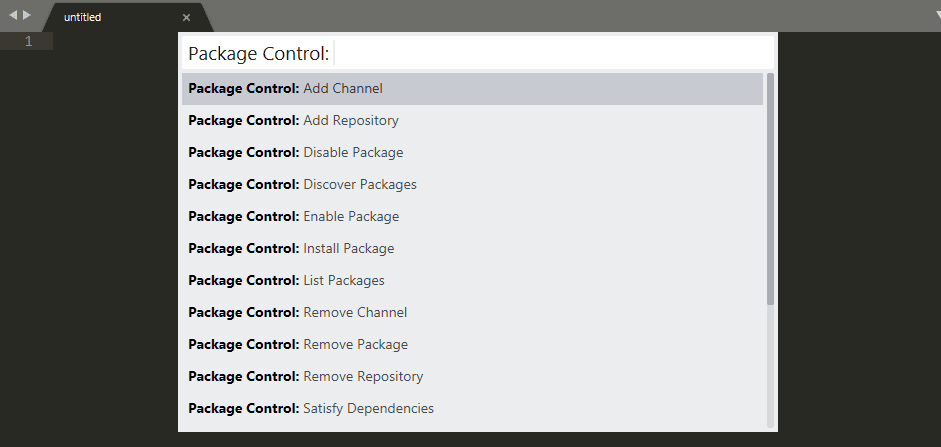The width and height of the screenshot is (941, 447).
Task: Run Package Control: List Packages
Action: pyautogui.click(x=472, y=281)
